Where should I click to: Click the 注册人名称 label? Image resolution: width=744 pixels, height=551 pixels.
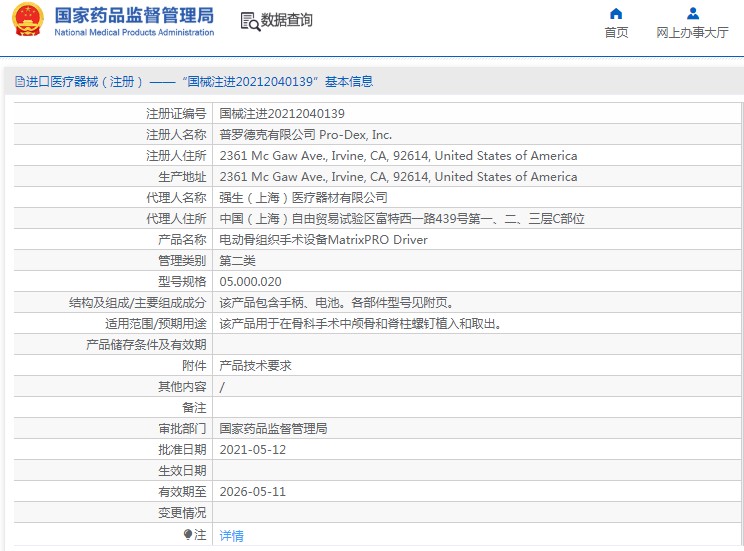[x=176, y=135]
